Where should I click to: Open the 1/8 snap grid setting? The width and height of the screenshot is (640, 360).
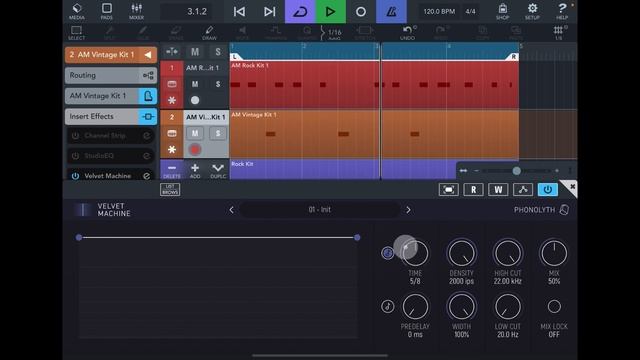click(558, 33)
